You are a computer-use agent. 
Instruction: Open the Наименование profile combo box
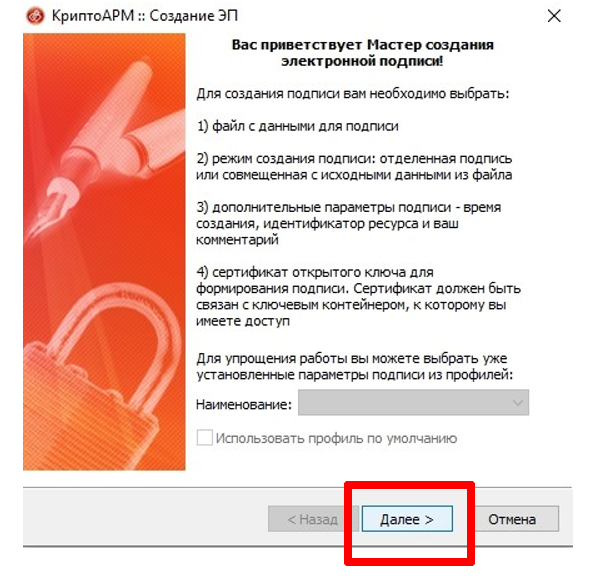413,403
